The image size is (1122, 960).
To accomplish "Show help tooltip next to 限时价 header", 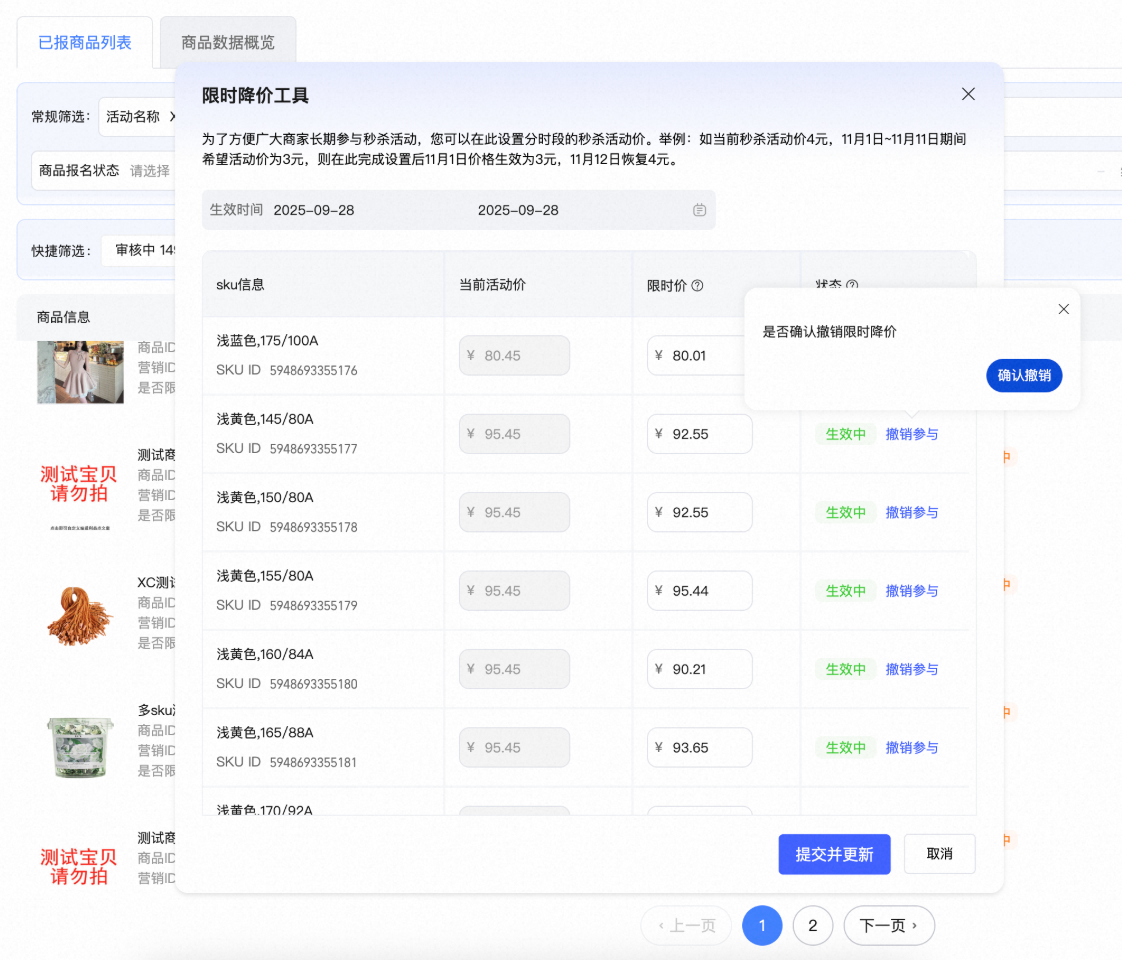I will (x=698, y=285).
